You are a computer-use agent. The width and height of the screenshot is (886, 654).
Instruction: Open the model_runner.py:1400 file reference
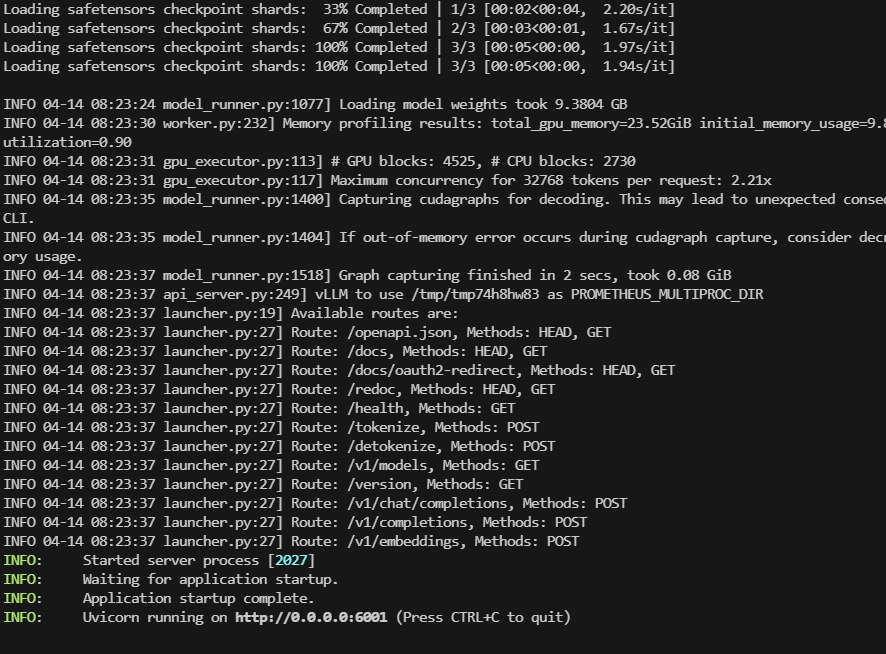[247, 199]
